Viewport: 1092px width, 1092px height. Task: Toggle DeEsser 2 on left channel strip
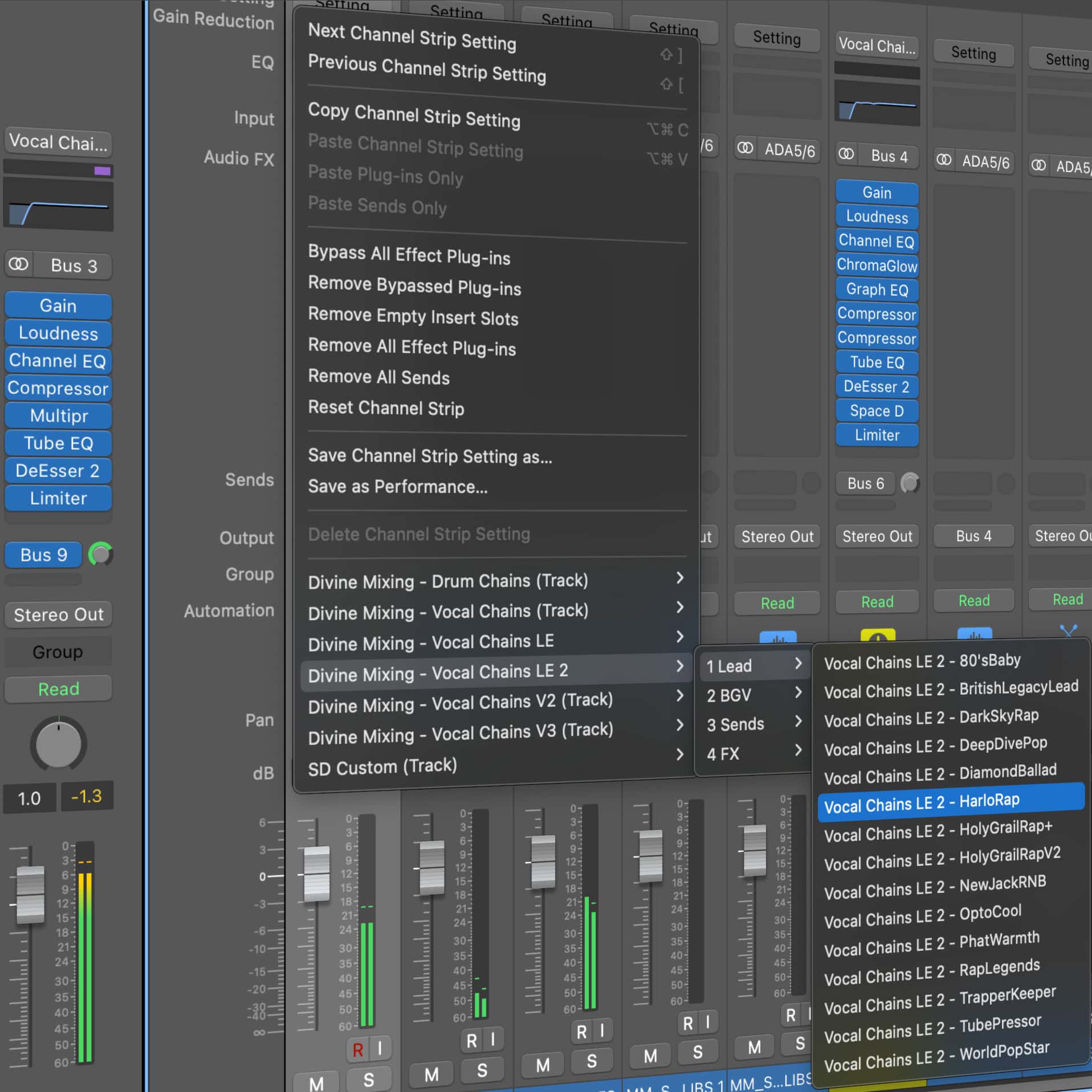click(58, 471)
